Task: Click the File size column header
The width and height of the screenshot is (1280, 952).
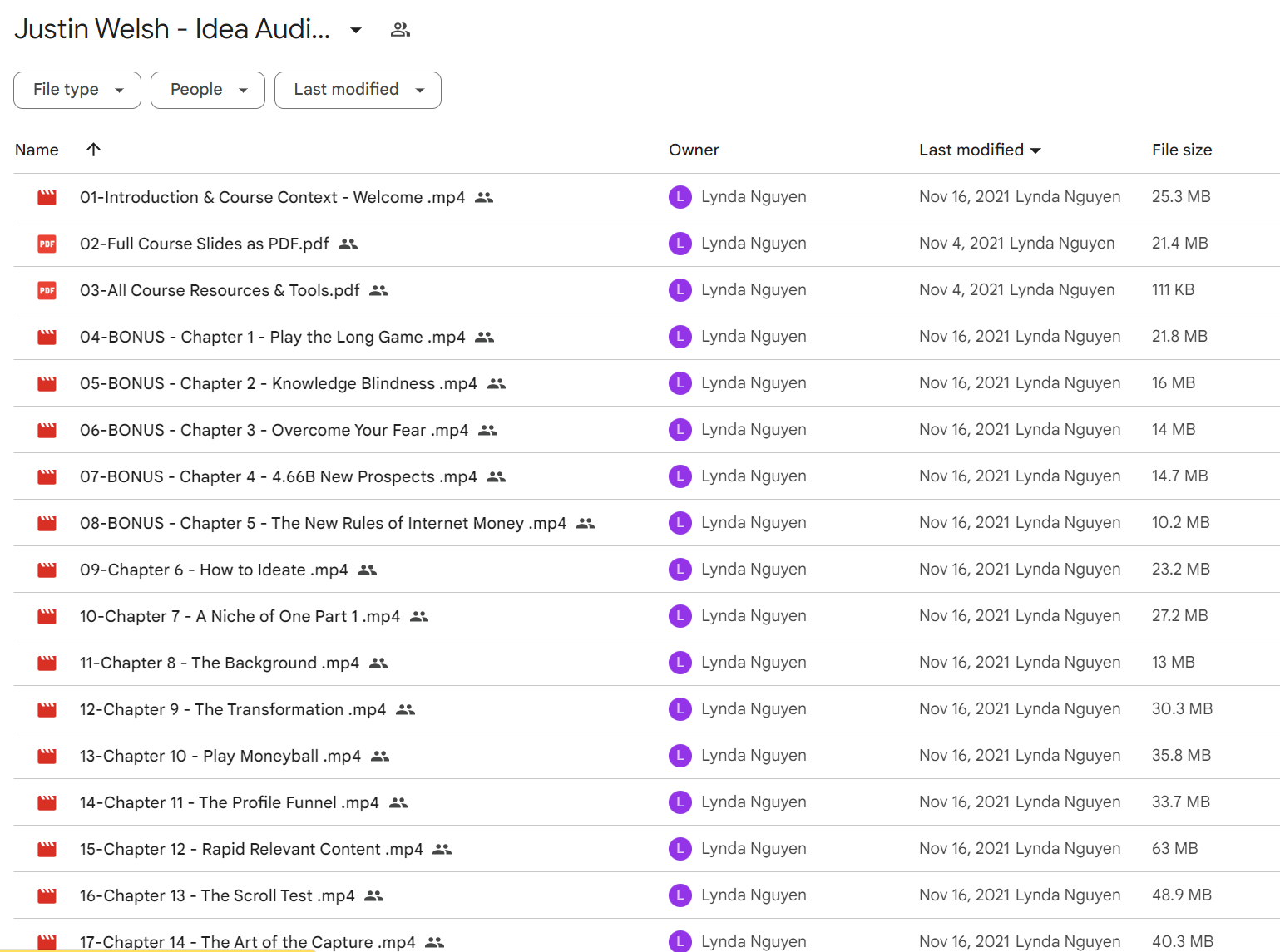Action: [1182, 150]
